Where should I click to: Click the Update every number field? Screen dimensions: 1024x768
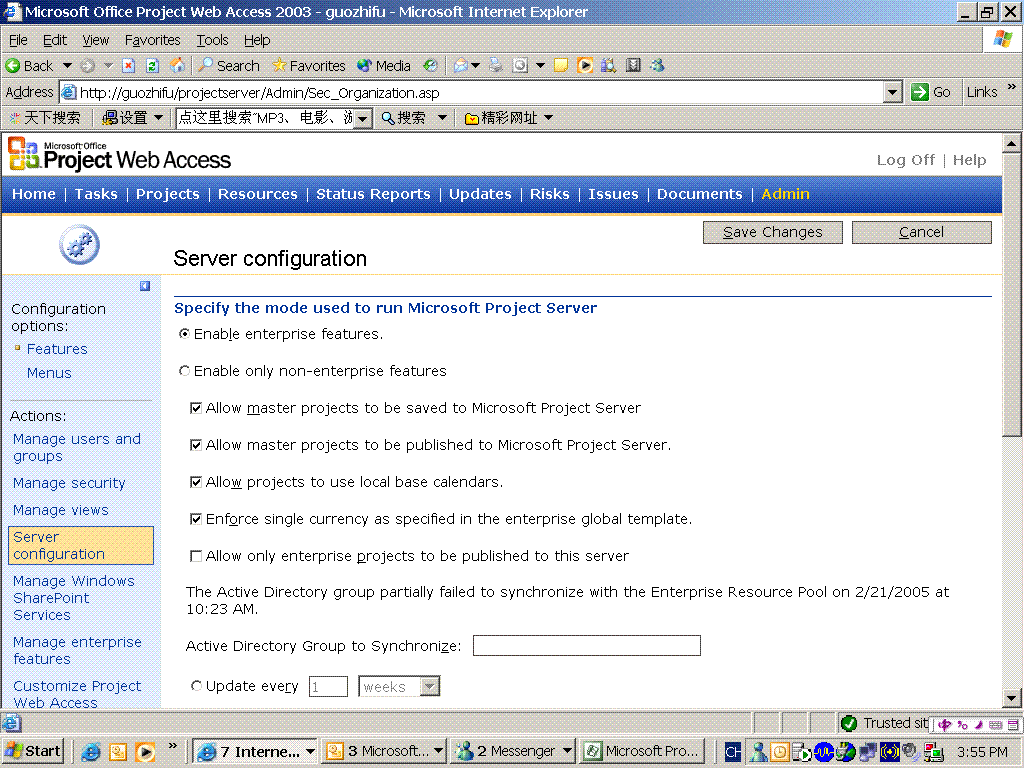point(328,686)
